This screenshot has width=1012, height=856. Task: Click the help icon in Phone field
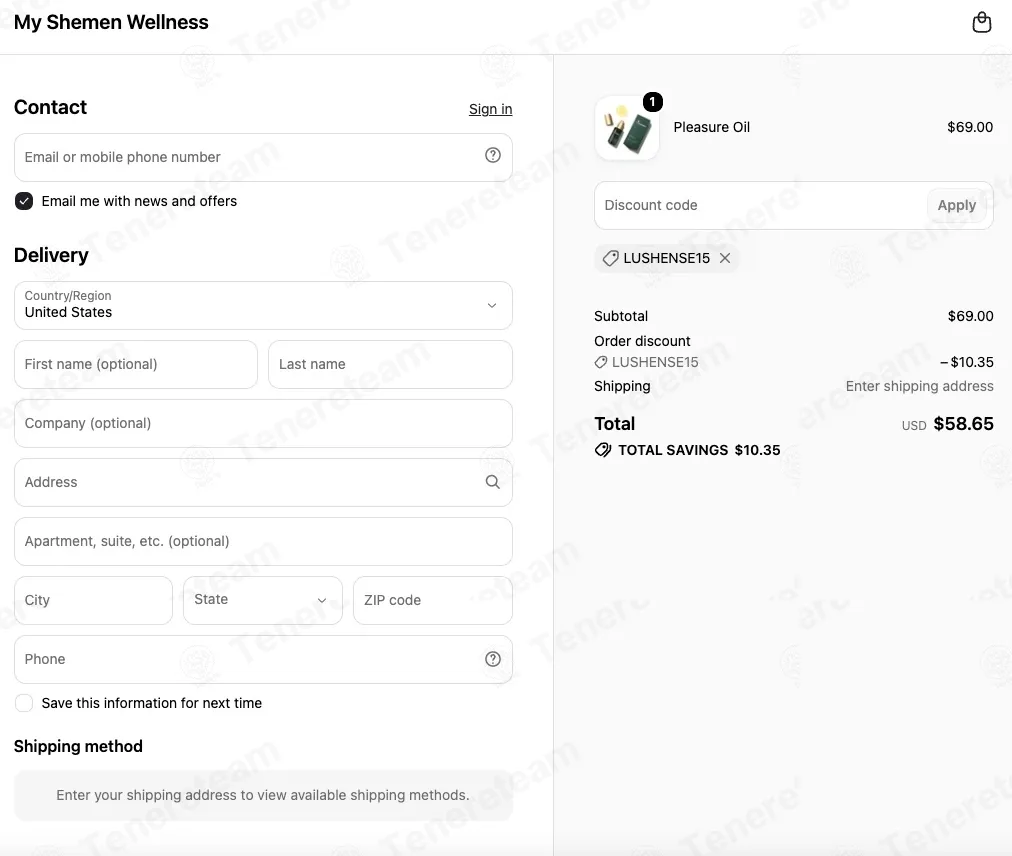tap(492, 659)
